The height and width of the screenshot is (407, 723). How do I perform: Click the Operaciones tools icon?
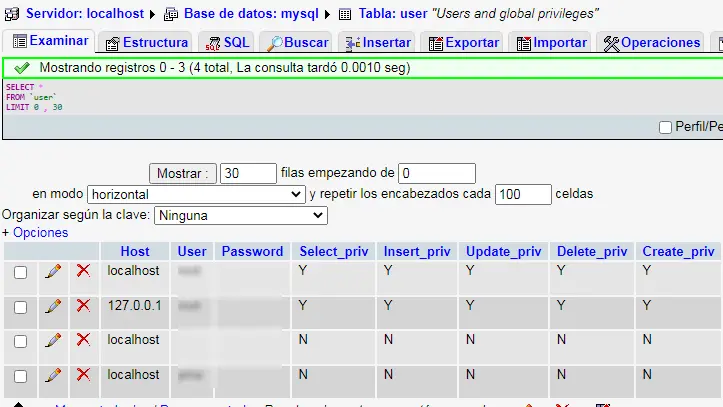pos(611,44)
